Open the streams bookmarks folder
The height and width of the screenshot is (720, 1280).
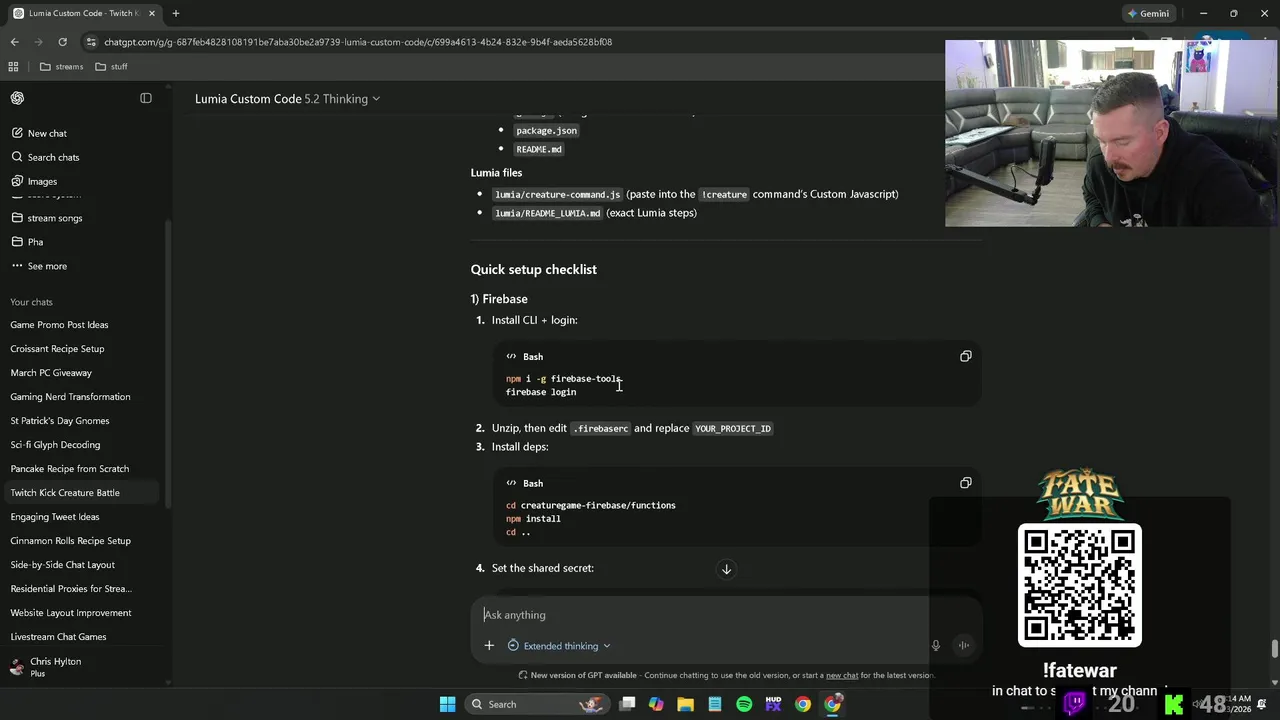(62, 67)
